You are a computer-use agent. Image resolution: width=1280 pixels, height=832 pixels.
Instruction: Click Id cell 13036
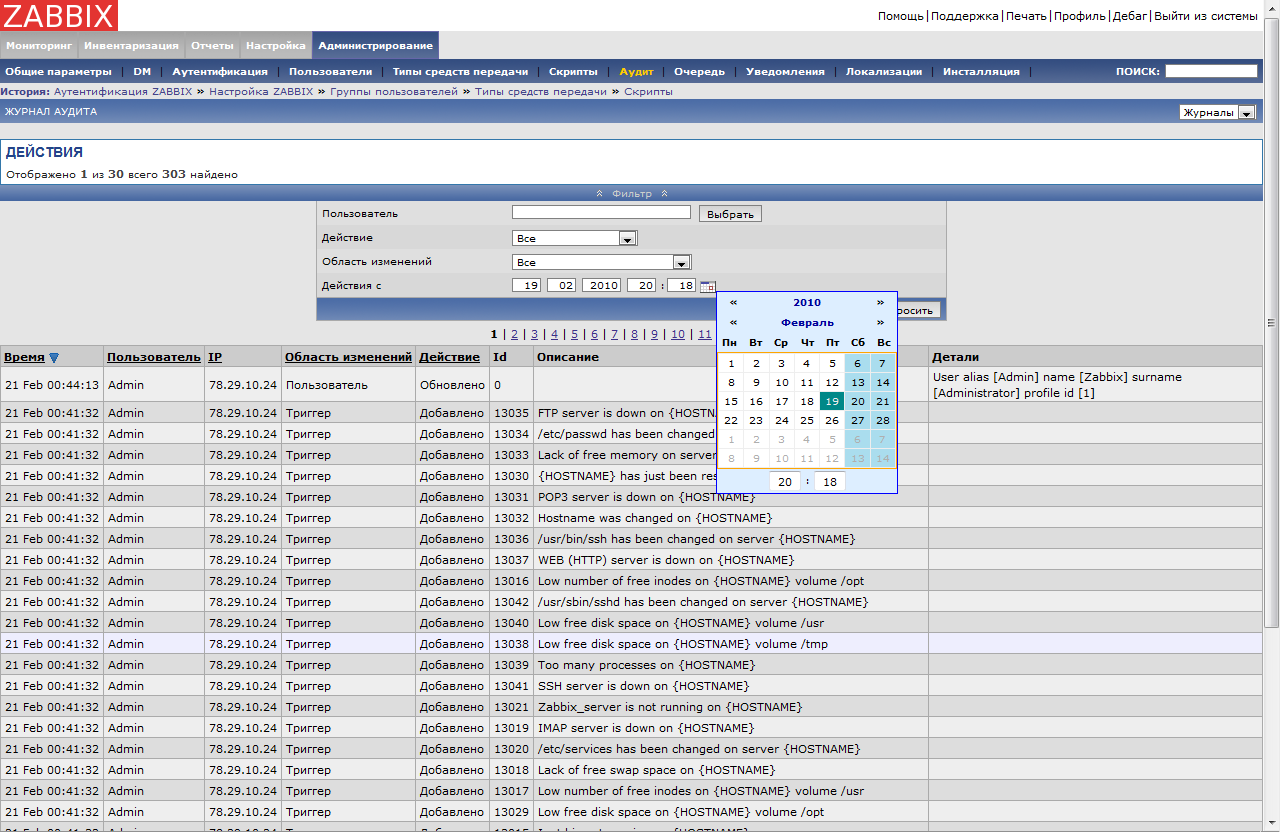[511, 539]
